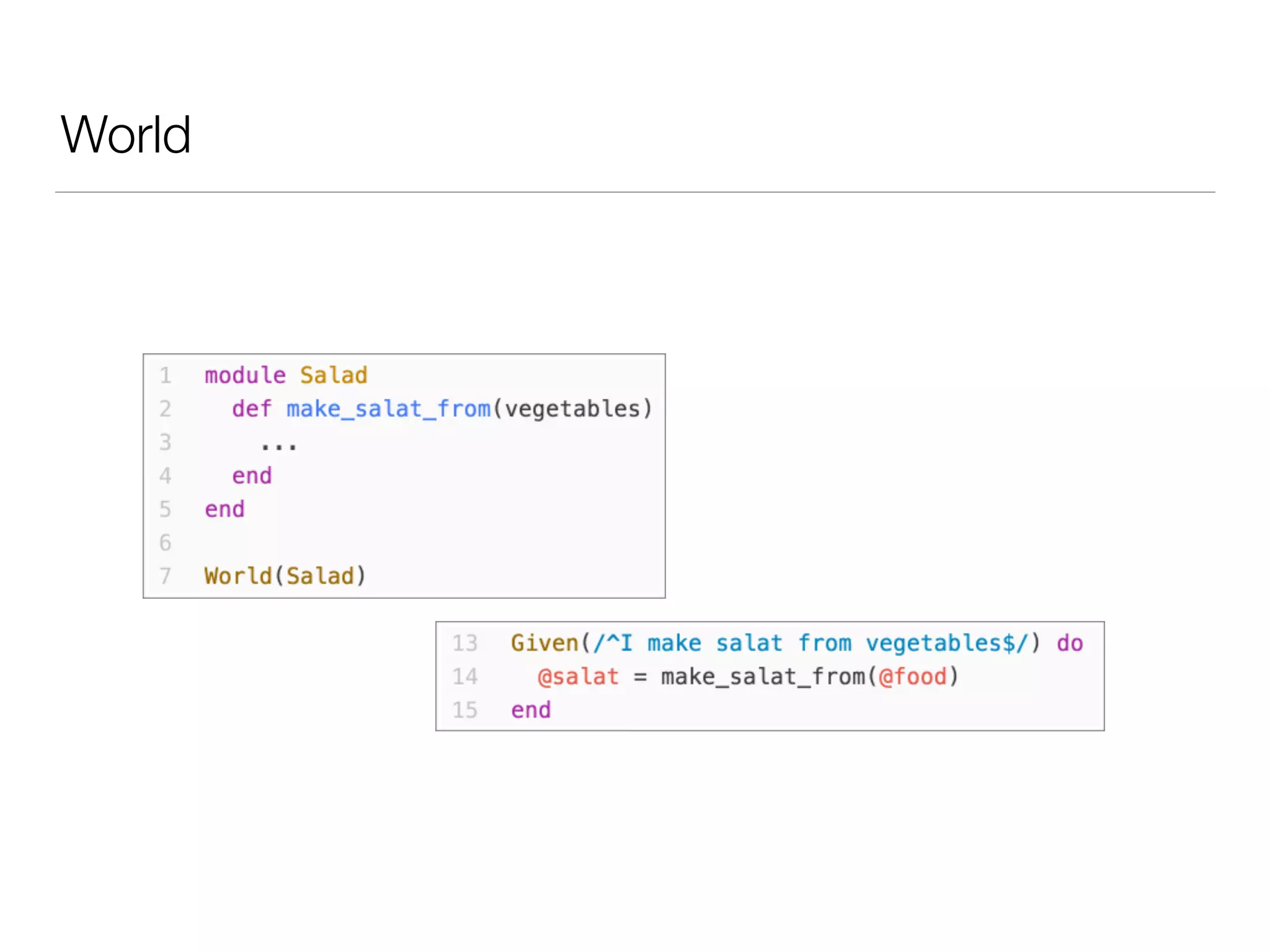Click the slide title 'World'
Screen dimensions: 1270x952
[126, 134]
